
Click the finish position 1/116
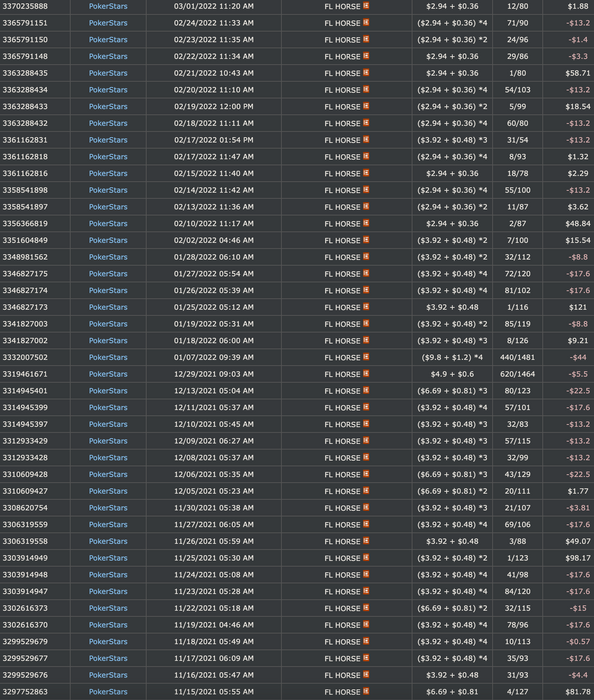(517, 307)
